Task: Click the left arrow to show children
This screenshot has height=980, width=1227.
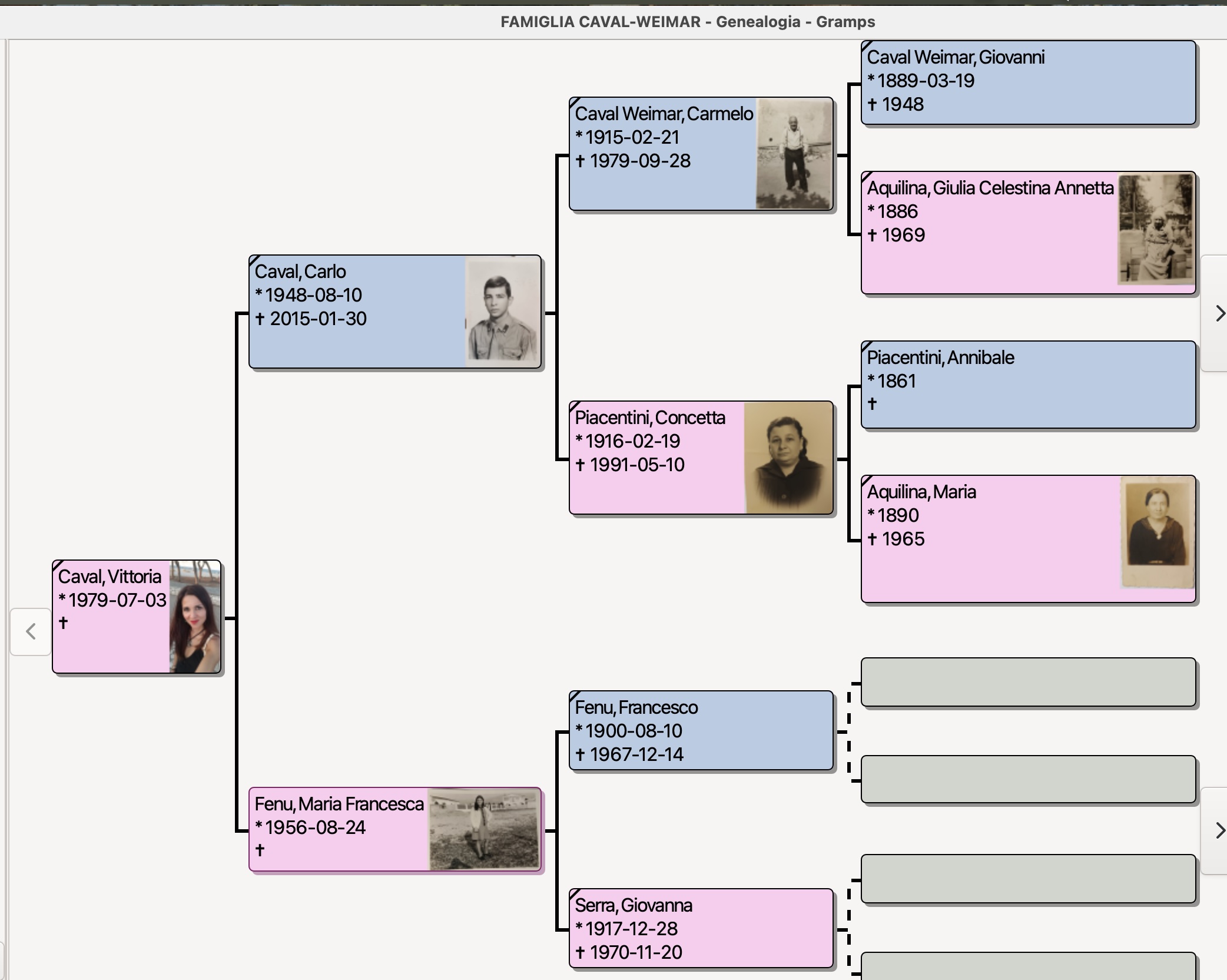Action: pos(31,631)
